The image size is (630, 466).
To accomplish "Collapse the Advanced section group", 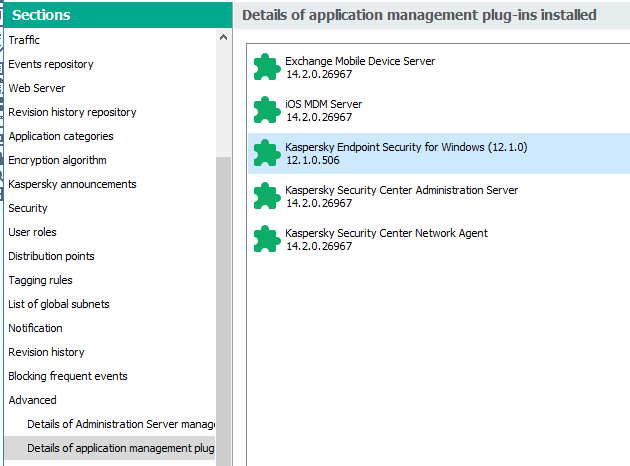I will 32,400.
